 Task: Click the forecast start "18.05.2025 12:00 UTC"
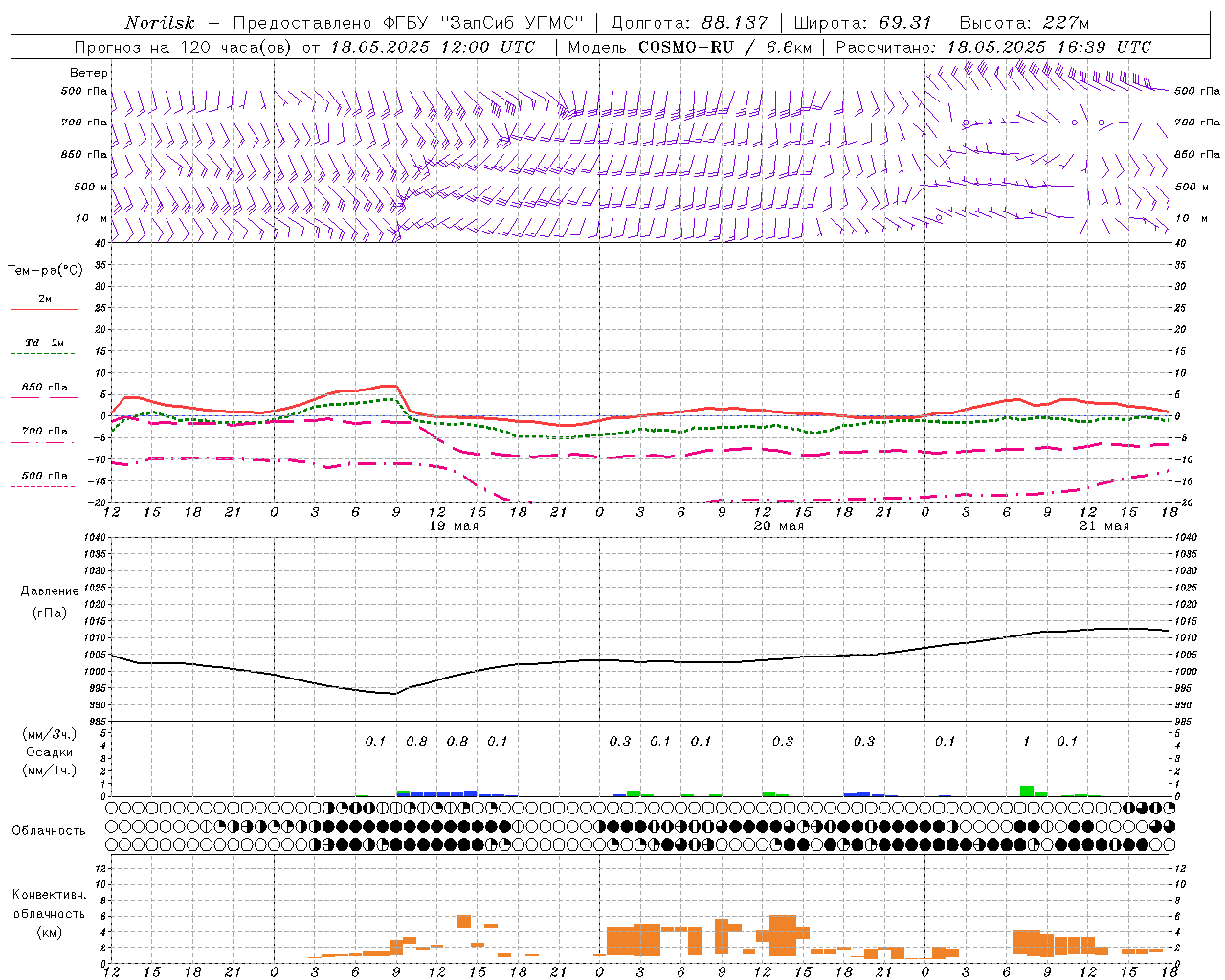pyautogui.click(x=433, y=47)
